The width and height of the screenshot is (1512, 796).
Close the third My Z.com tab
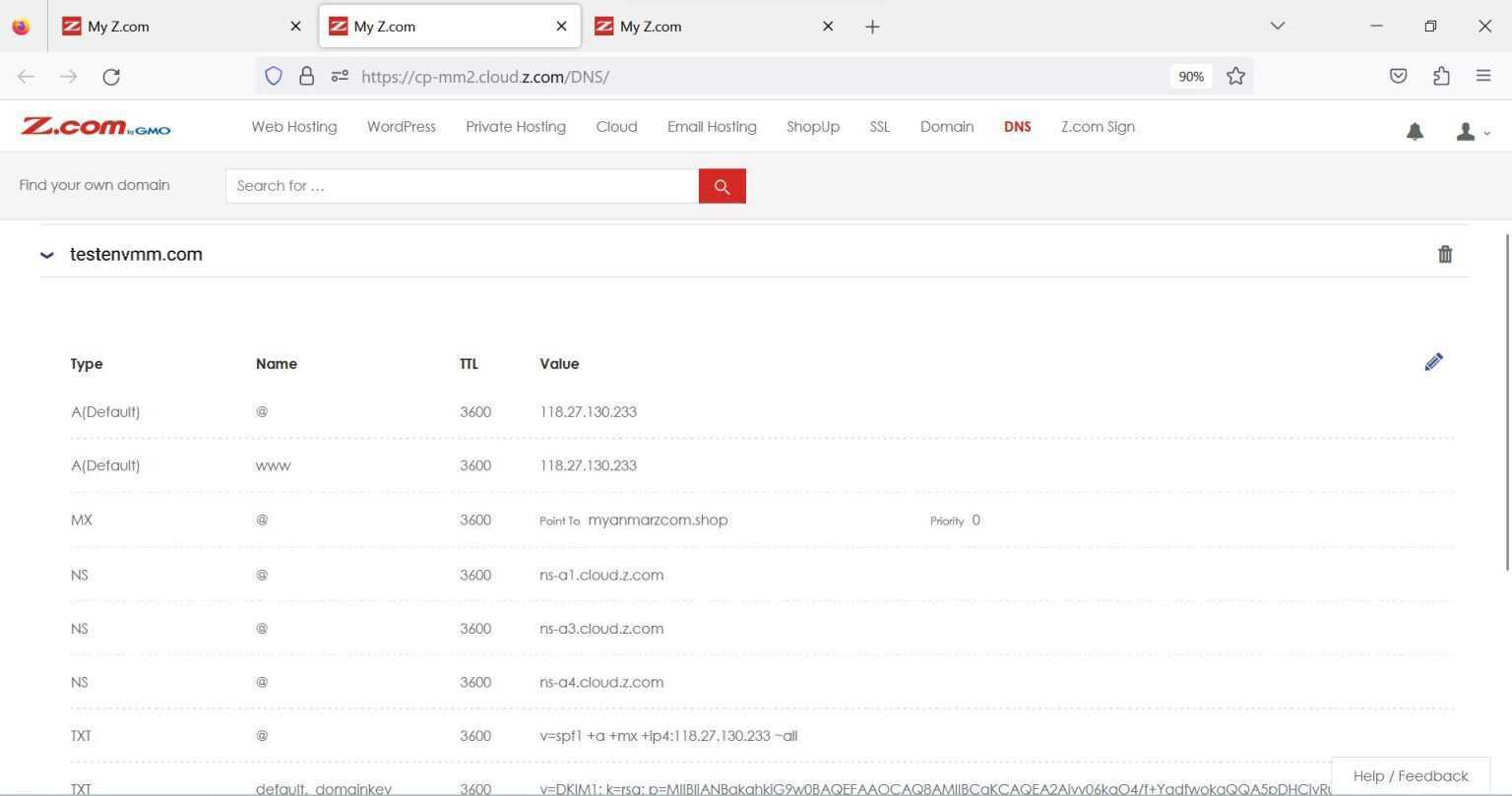pyautogui.click(x=828, y=27)
